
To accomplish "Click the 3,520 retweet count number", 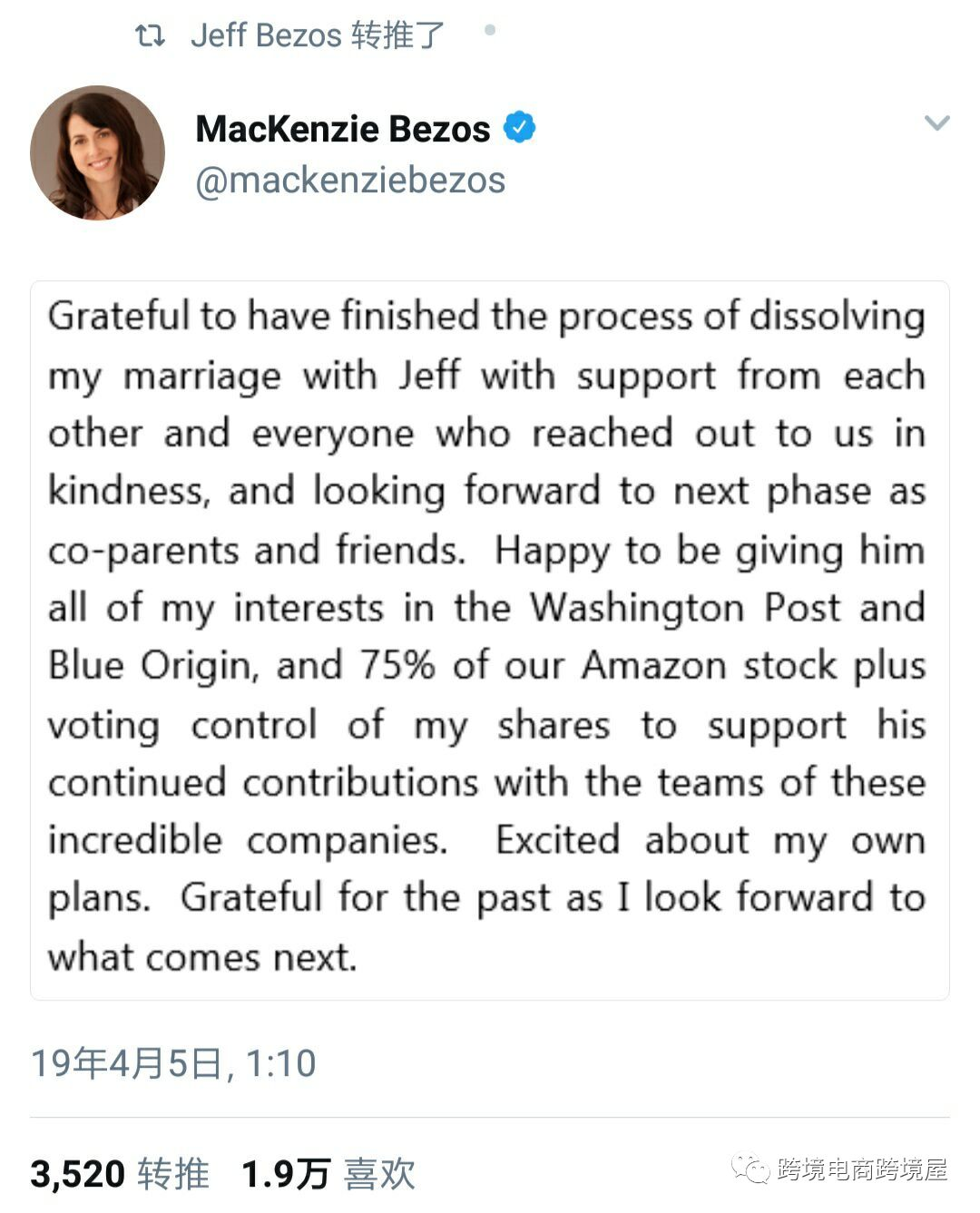I will (x=77, y=1174).
